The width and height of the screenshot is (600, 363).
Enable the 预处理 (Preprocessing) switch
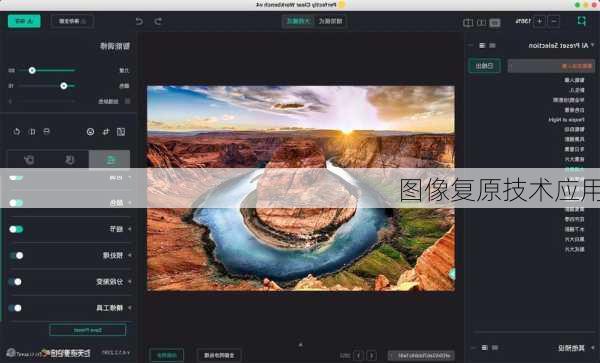16,255
